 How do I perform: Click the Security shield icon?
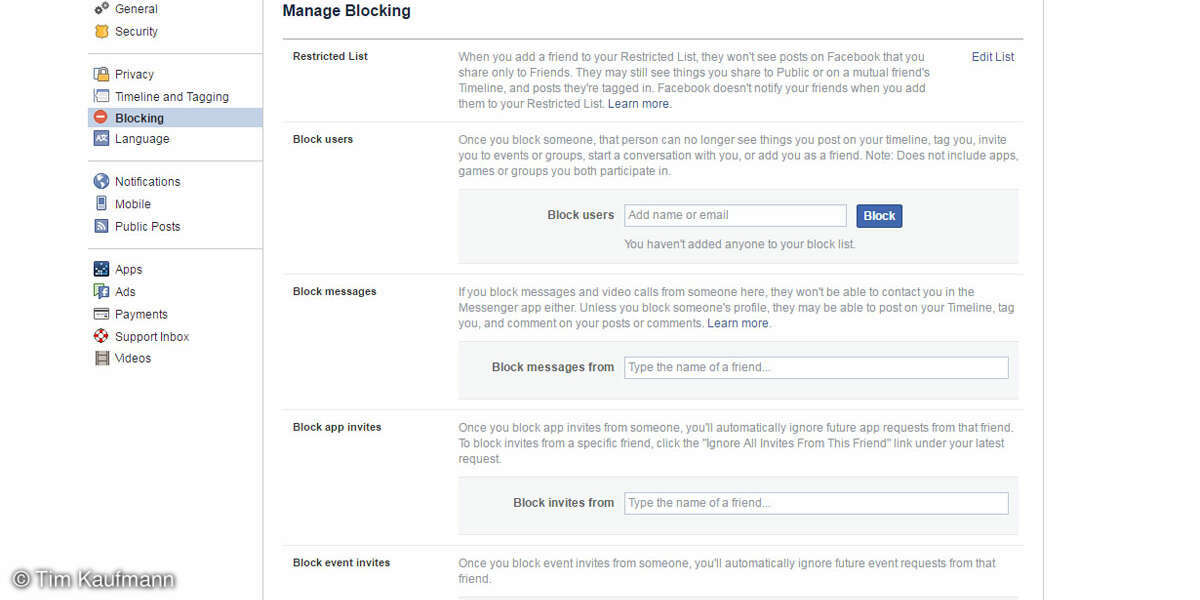(x=101, y=31)
